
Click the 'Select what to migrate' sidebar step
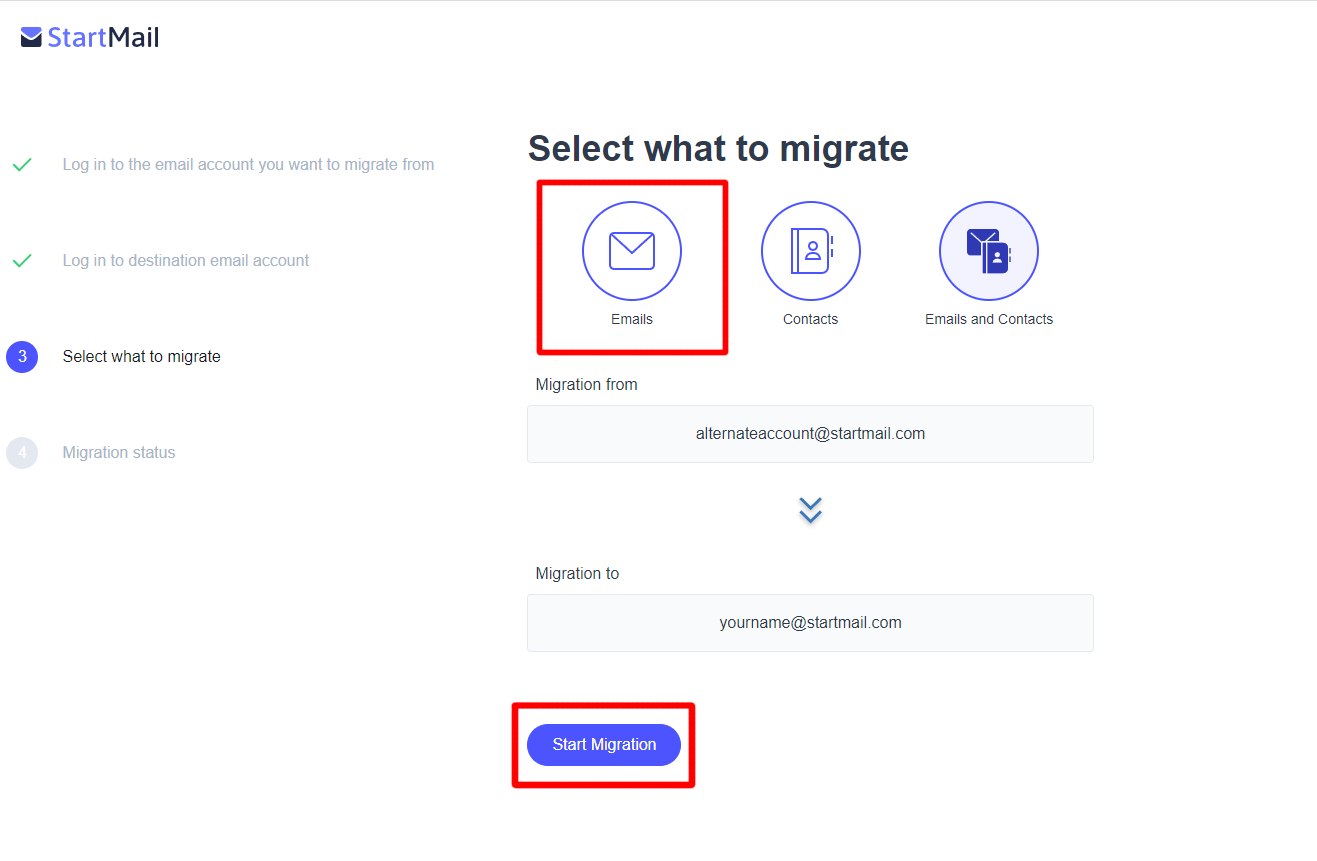(x=141, y=357)
